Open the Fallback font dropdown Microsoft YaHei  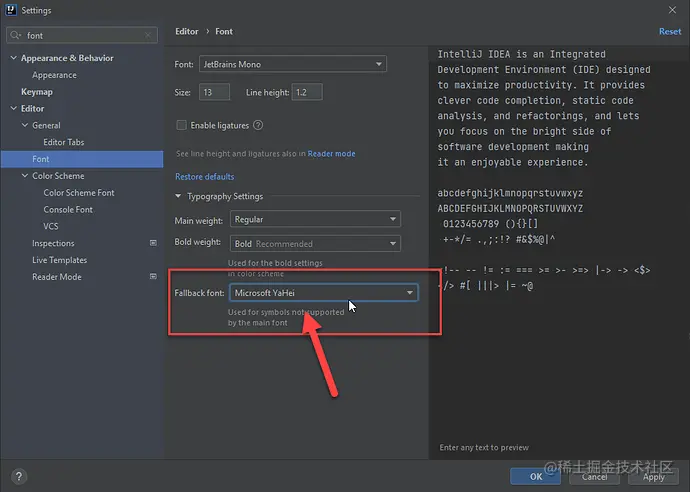tap(323, 293)
